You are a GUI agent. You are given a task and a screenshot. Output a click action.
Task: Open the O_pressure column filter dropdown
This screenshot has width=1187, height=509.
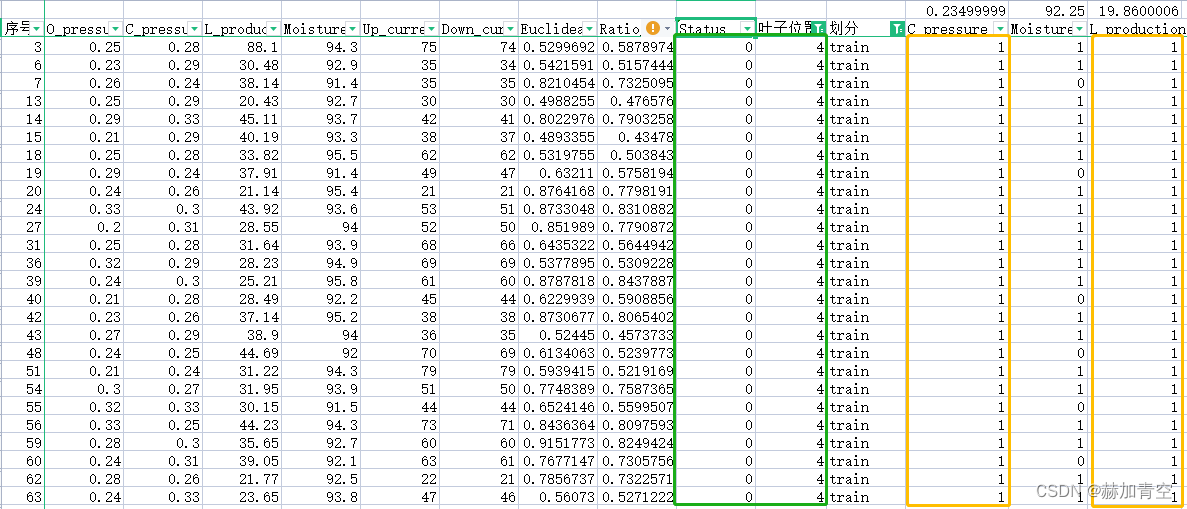click(x=115, y=29)
